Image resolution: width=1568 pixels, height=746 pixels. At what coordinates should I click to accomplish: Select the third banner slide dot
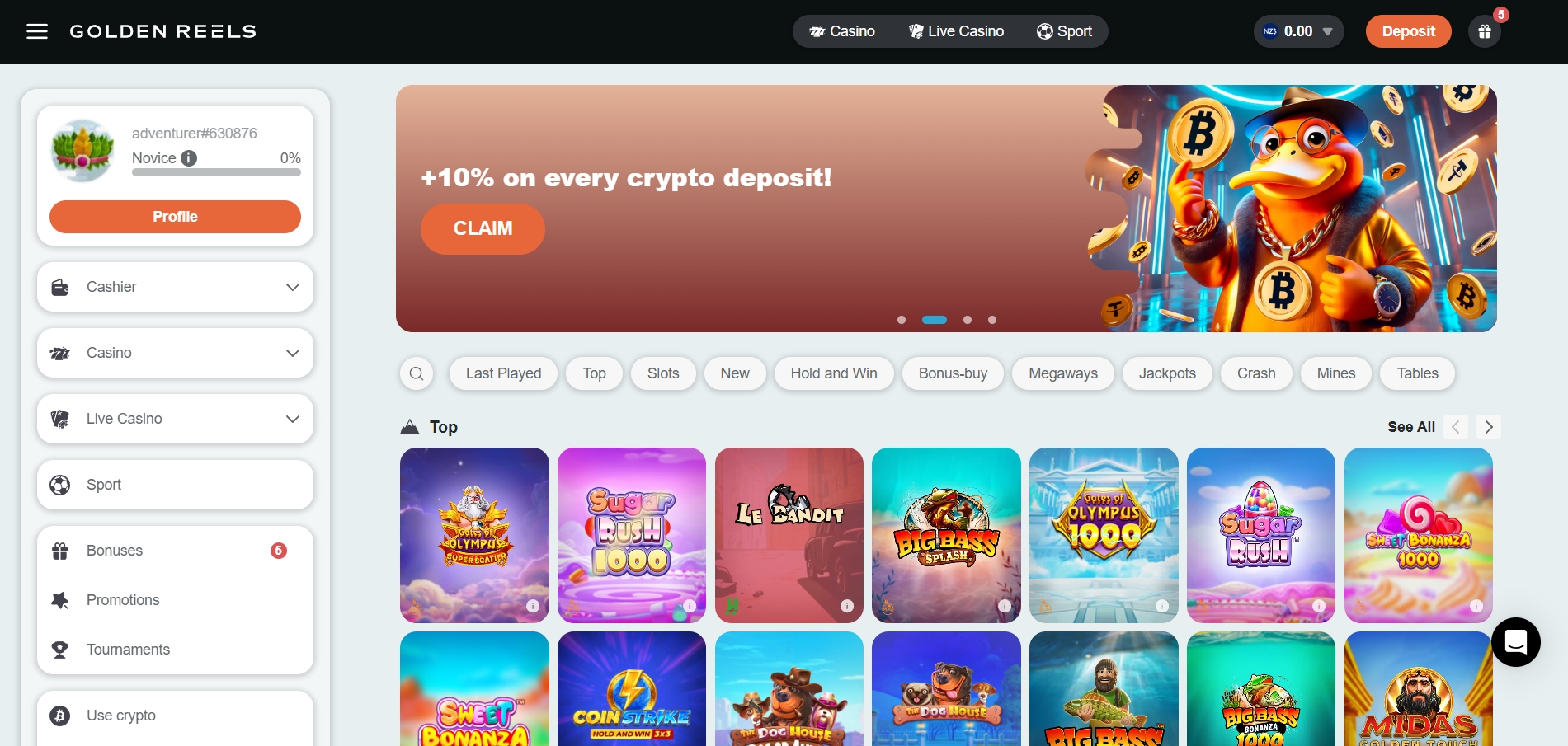coord(968,320)
